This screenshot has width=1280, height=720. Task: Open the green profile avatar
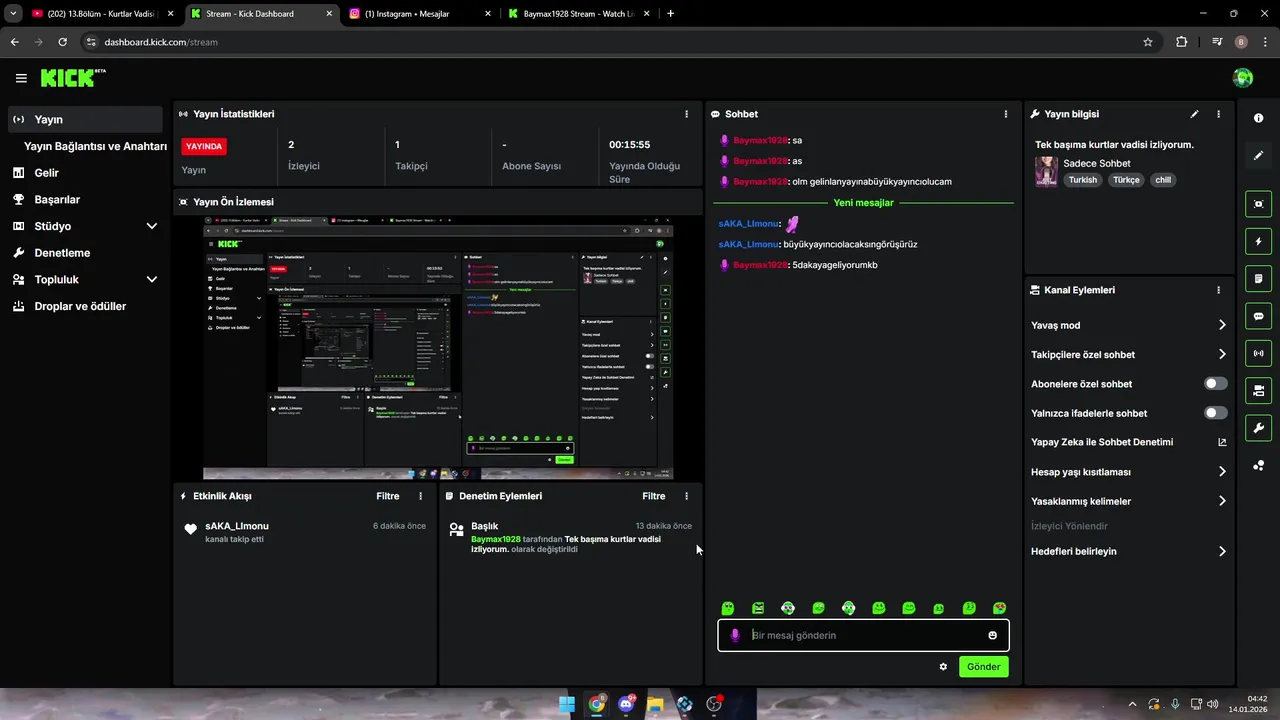tap(1243, 78)
